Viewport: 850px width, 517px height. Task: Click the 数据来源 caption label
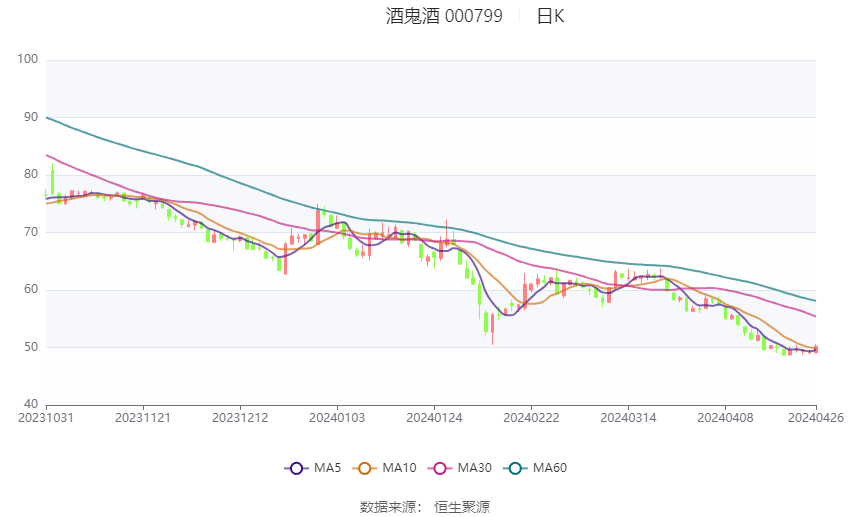tap(390, 507)
